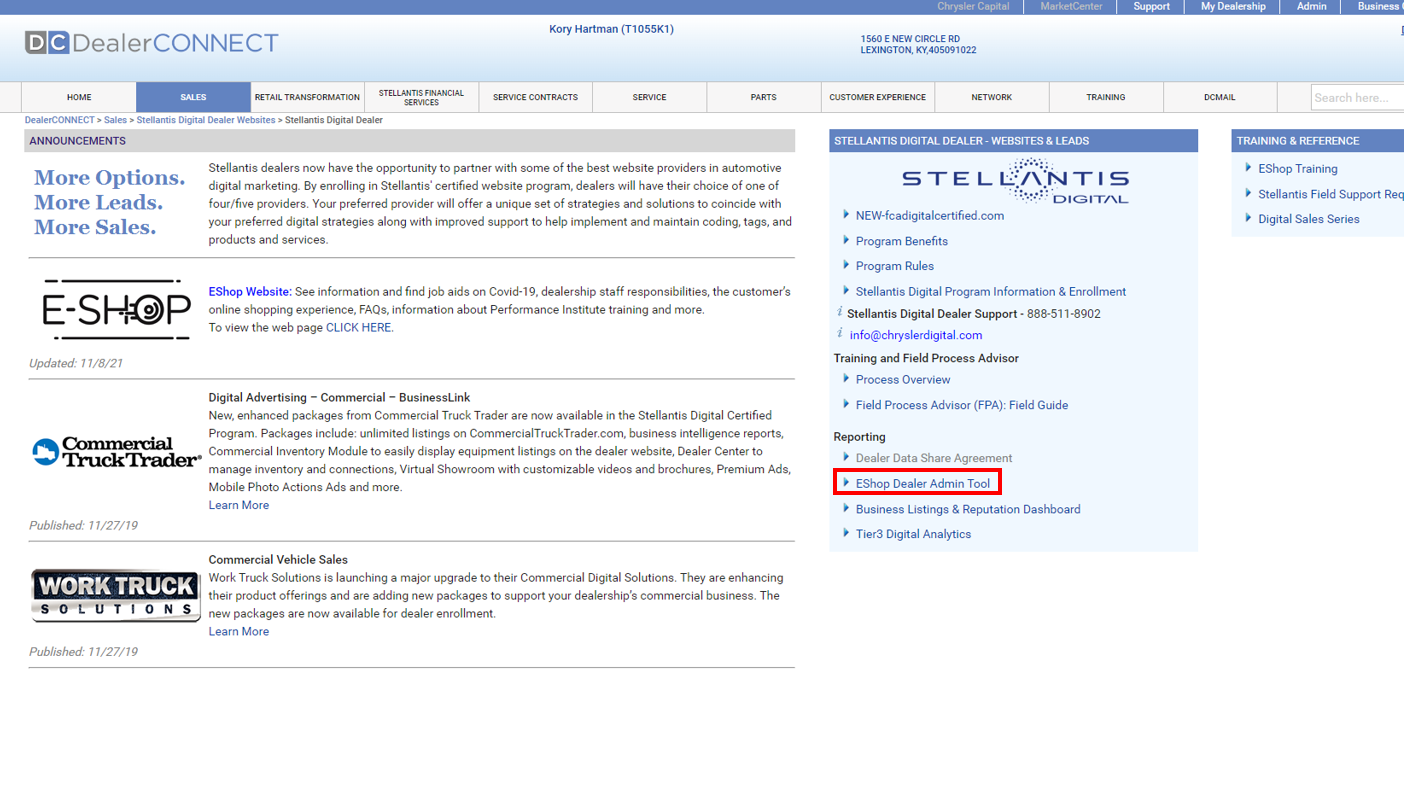Open the Stellantis Field Support link

1332,194
